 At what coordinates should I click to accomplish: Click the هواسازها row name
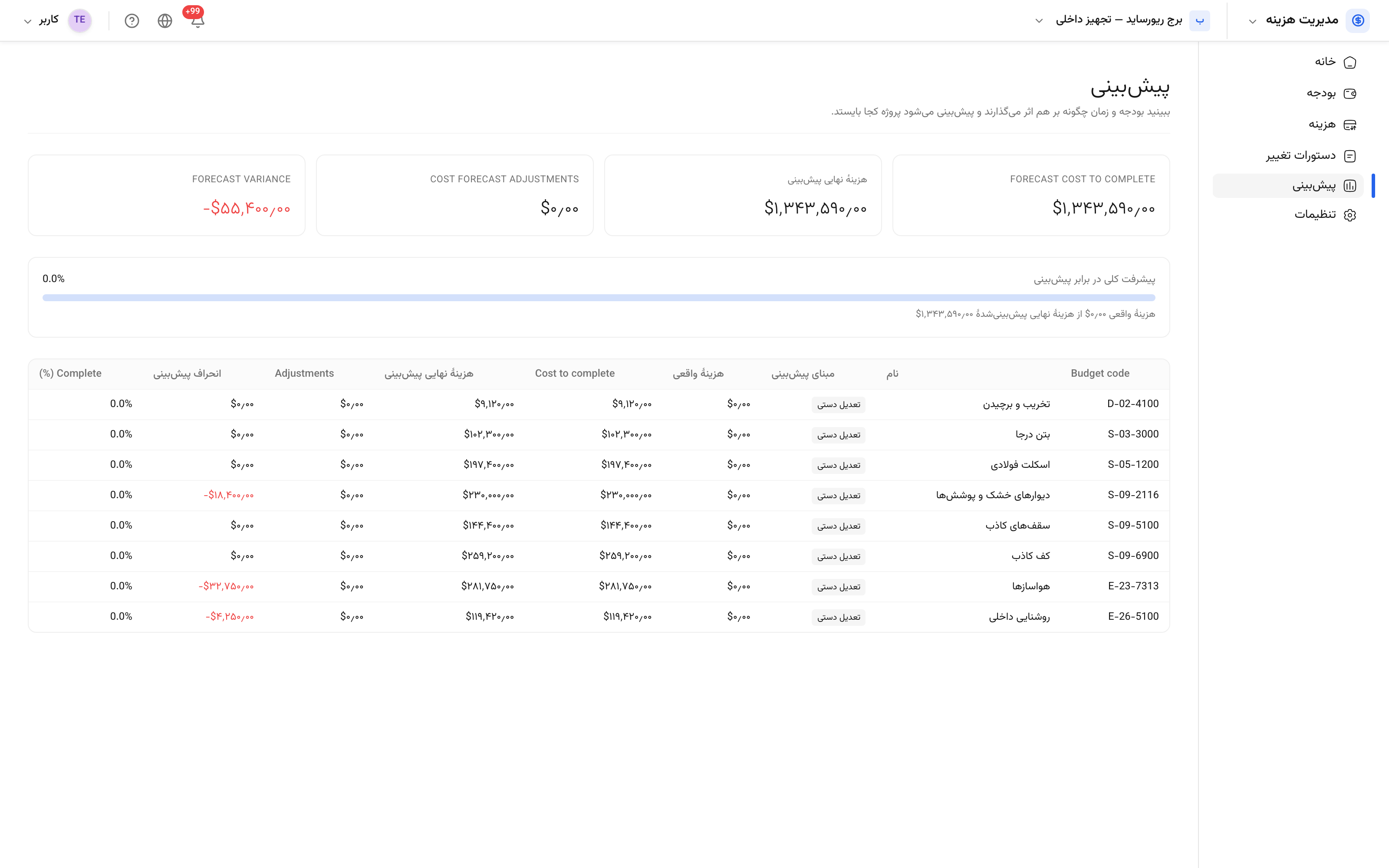click(x=1031, y=587)
